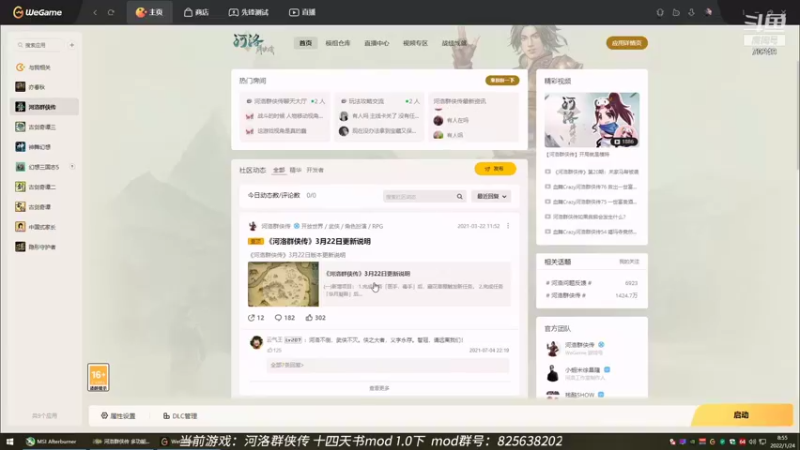Click the search apps field in the sidebar
800x450 pixels.
pos(39,45)
